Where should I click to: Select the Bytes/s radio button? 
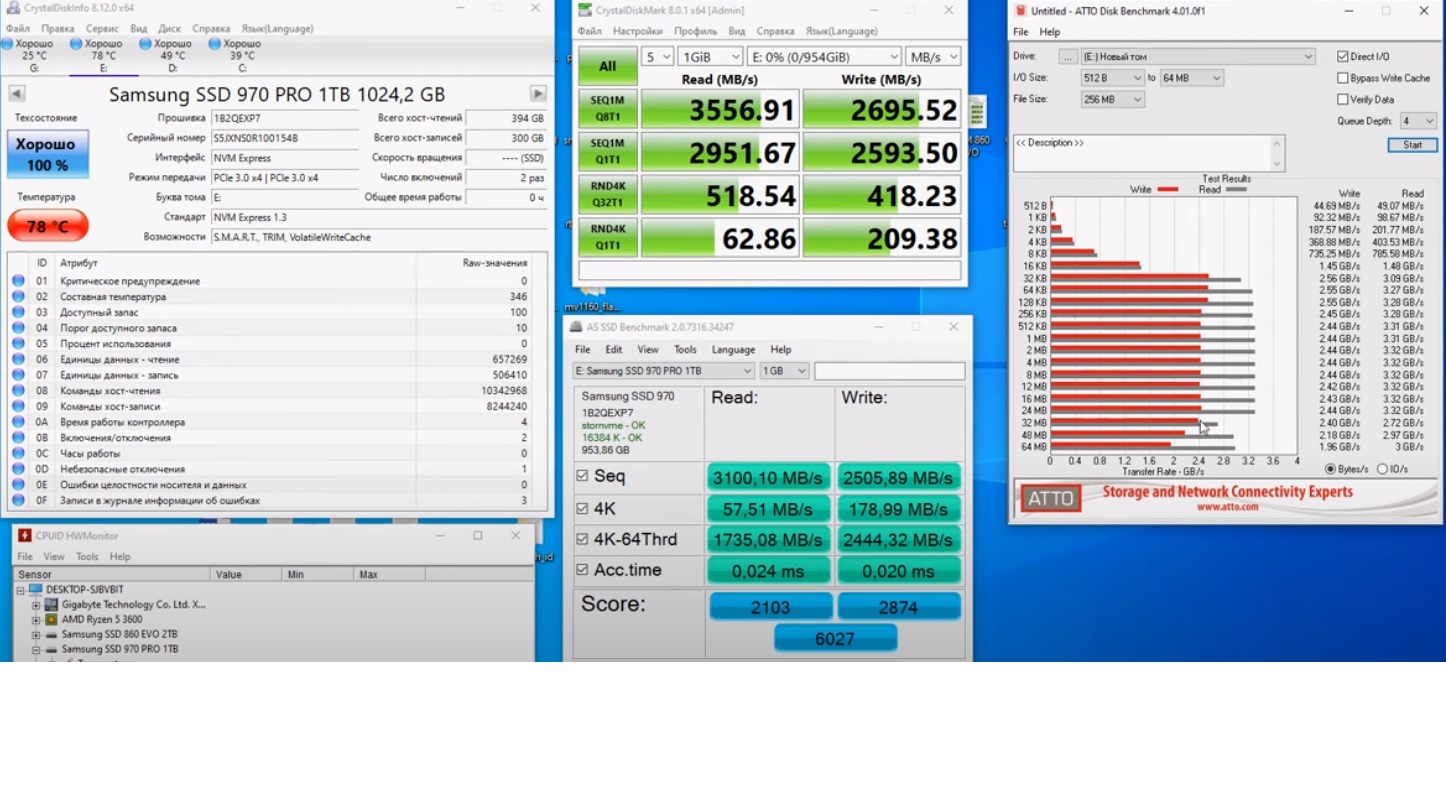click(x=1330, y=469)
